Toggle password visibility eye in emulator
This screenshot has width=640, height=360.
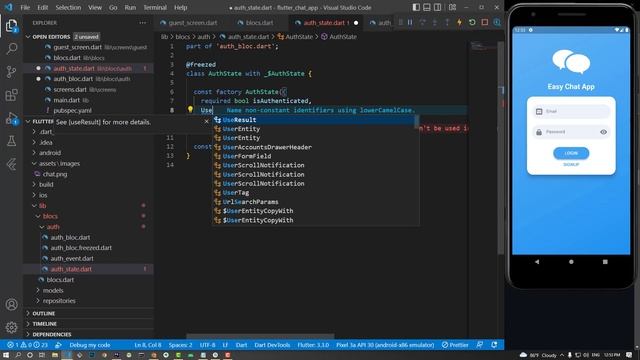603,132
